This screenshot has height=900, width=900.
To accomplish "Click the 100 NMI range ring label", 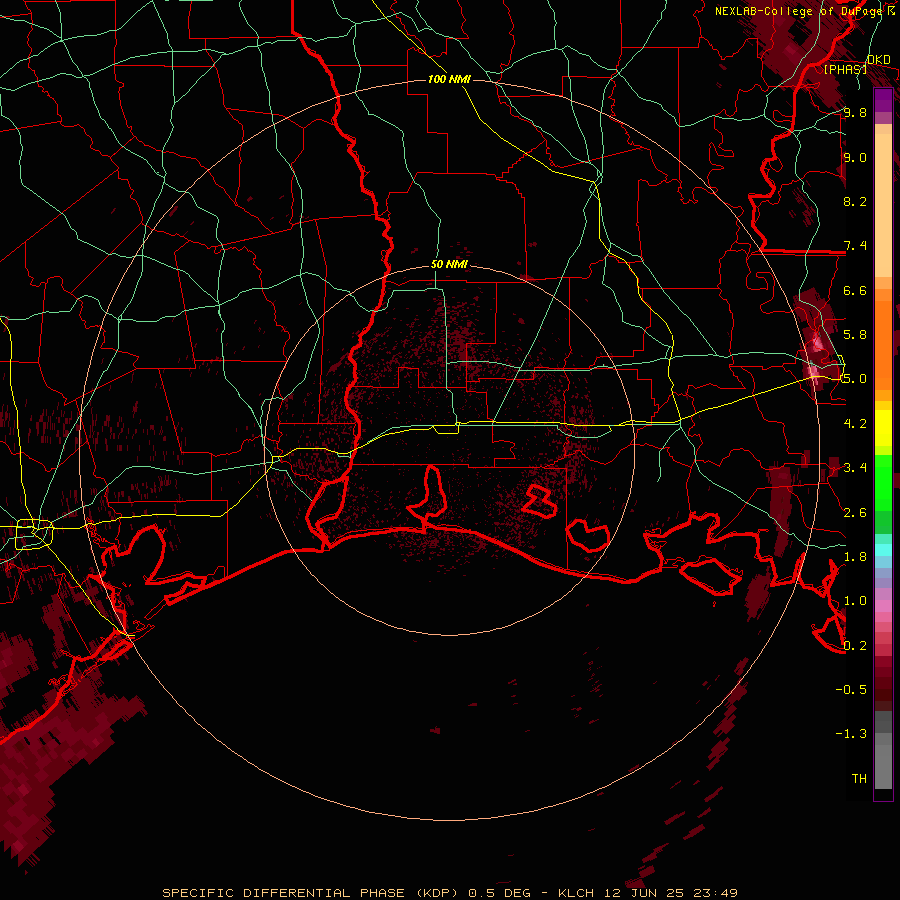I will pos(449,79).
